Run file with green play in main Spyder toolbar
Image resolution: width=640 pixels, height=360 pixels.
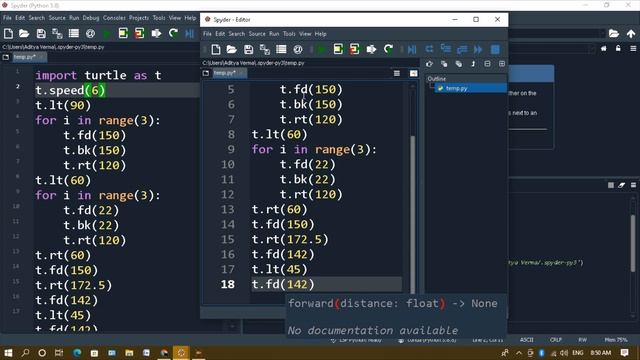point(107,33)
